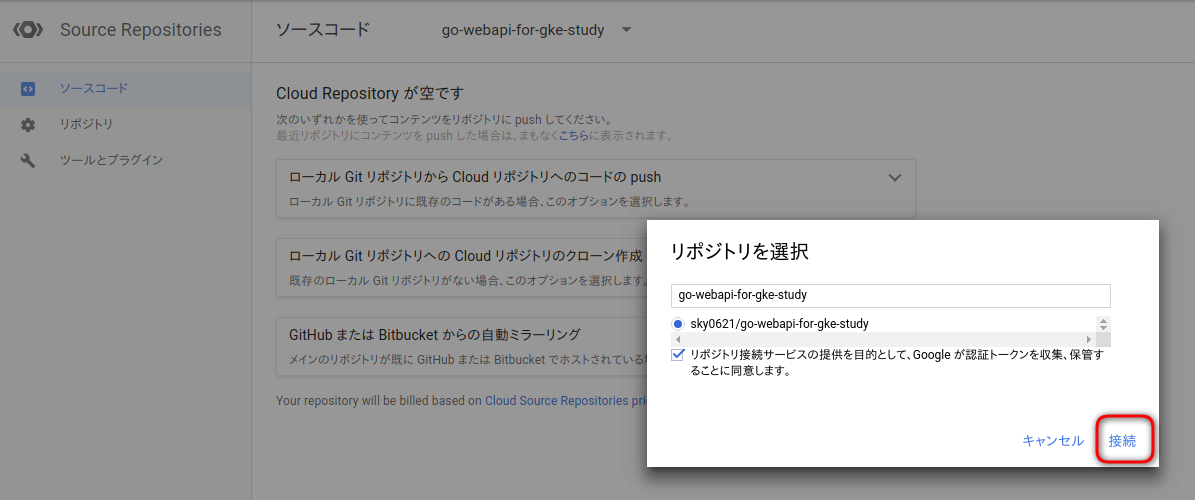Screen dimensions: 1195x500
Task: Click the Cloud Repository が空です heading
Action: click(x=370, y=93)
